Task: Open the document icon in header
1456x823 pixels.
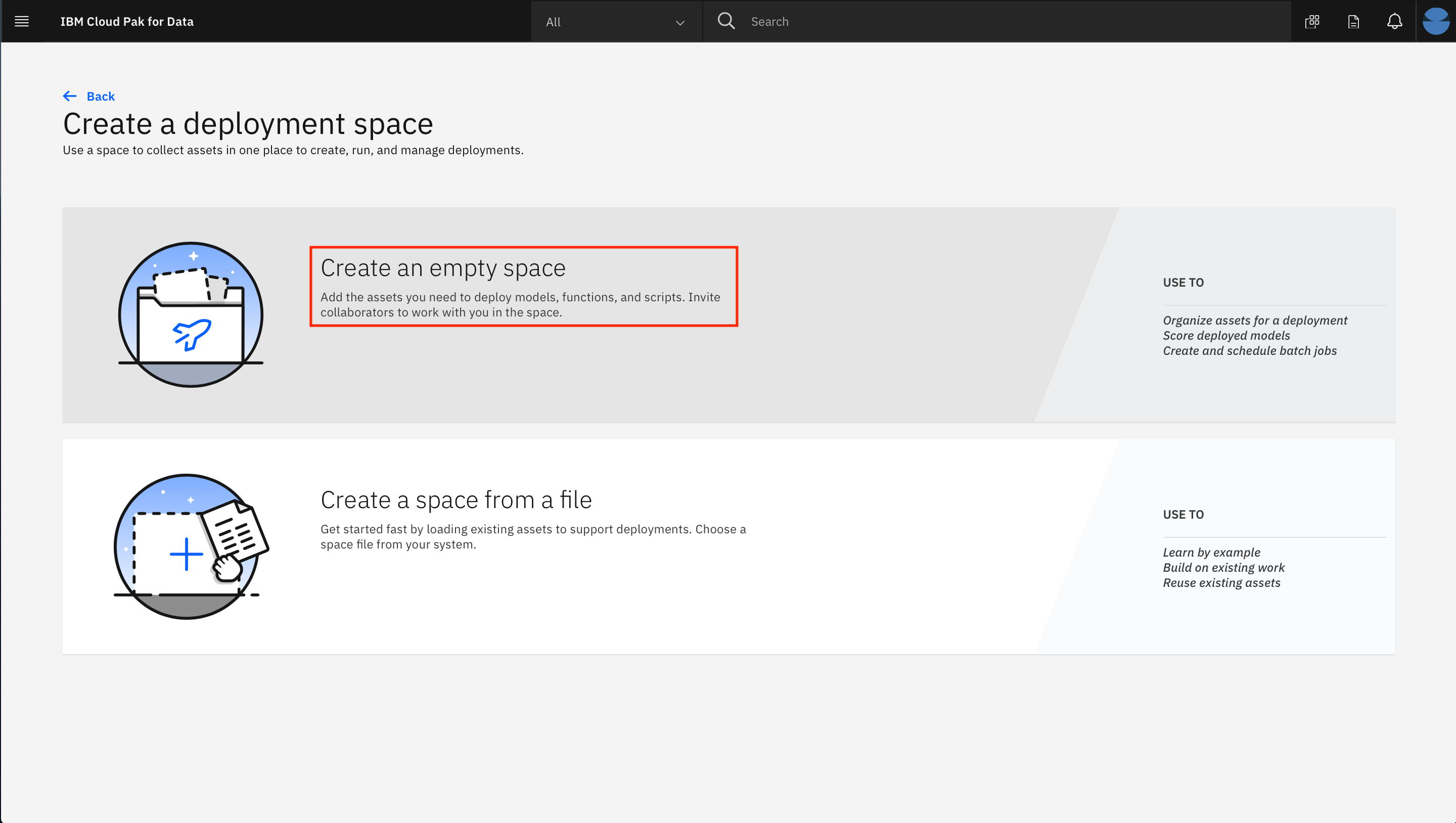Action: point(1353,21)
